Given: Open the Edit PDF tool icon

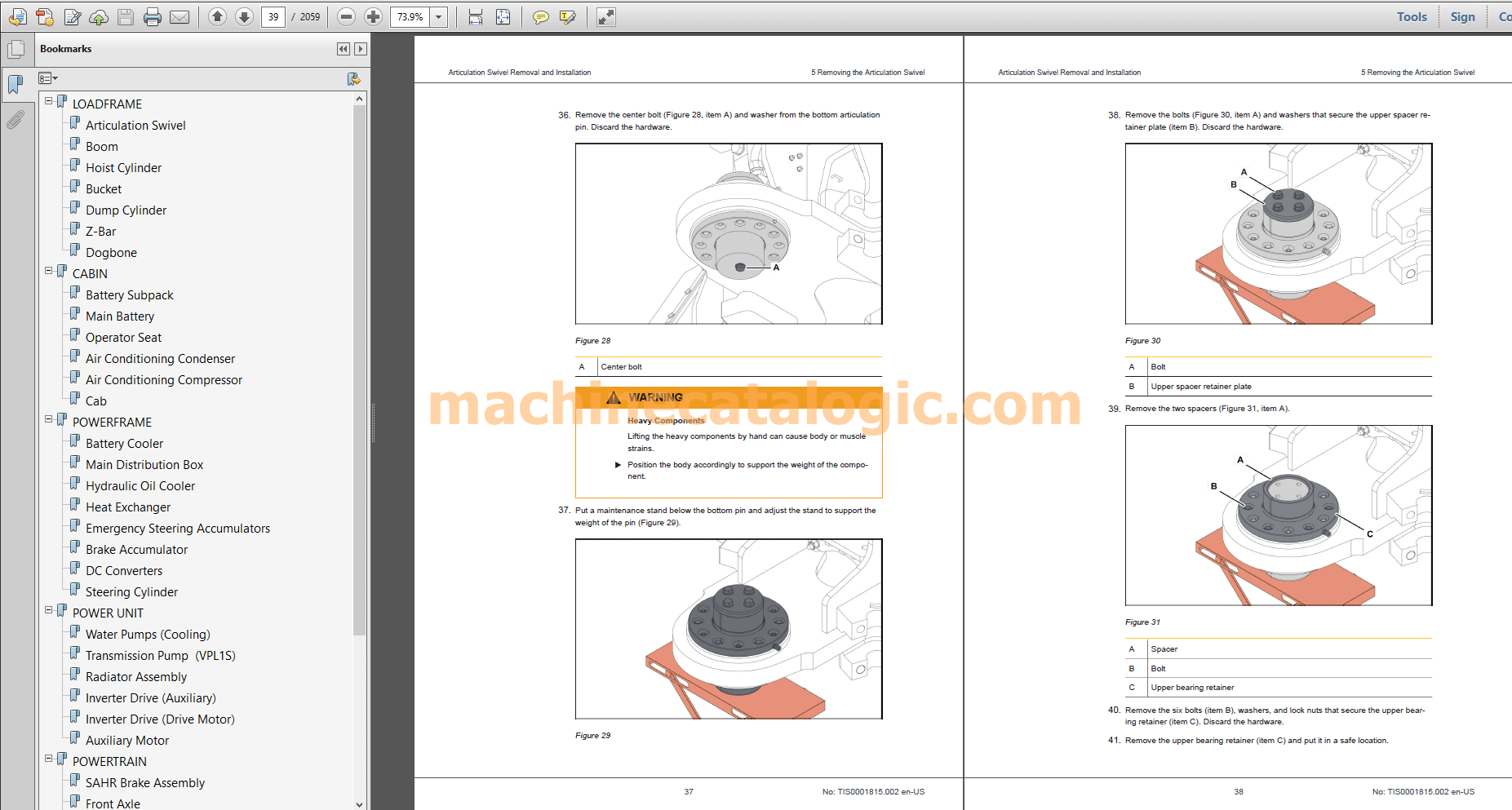Looking at the screenshot, I should (73, 16).
